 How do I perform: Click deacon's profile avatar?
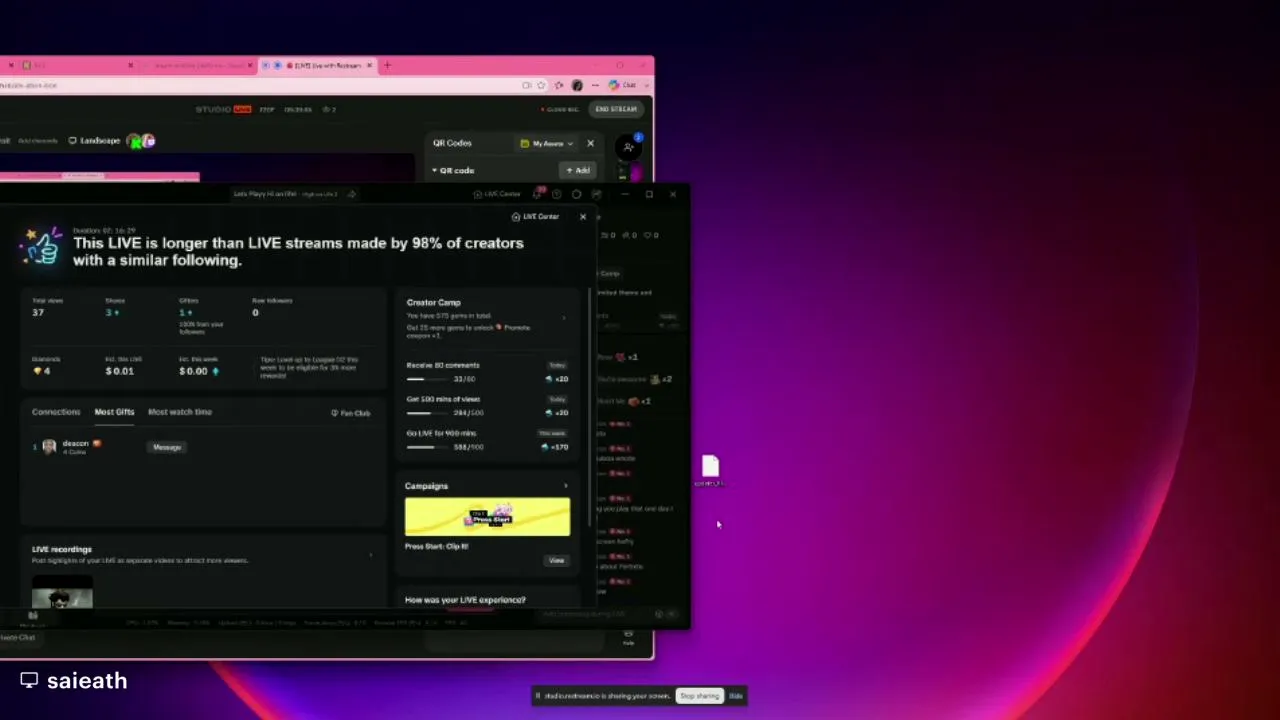point(49,447)
